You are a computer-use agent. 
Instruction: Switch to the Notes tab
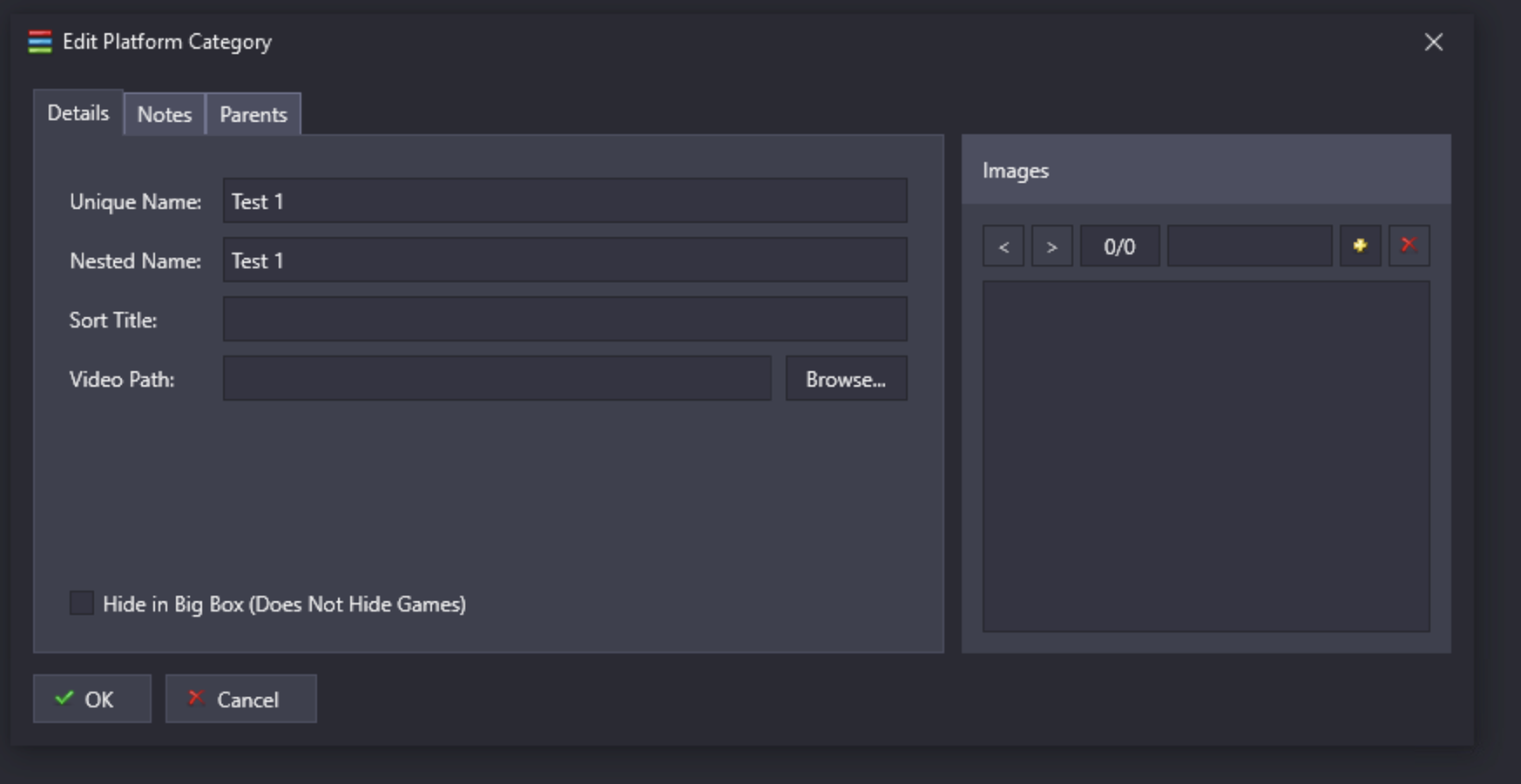pos(165,114)
